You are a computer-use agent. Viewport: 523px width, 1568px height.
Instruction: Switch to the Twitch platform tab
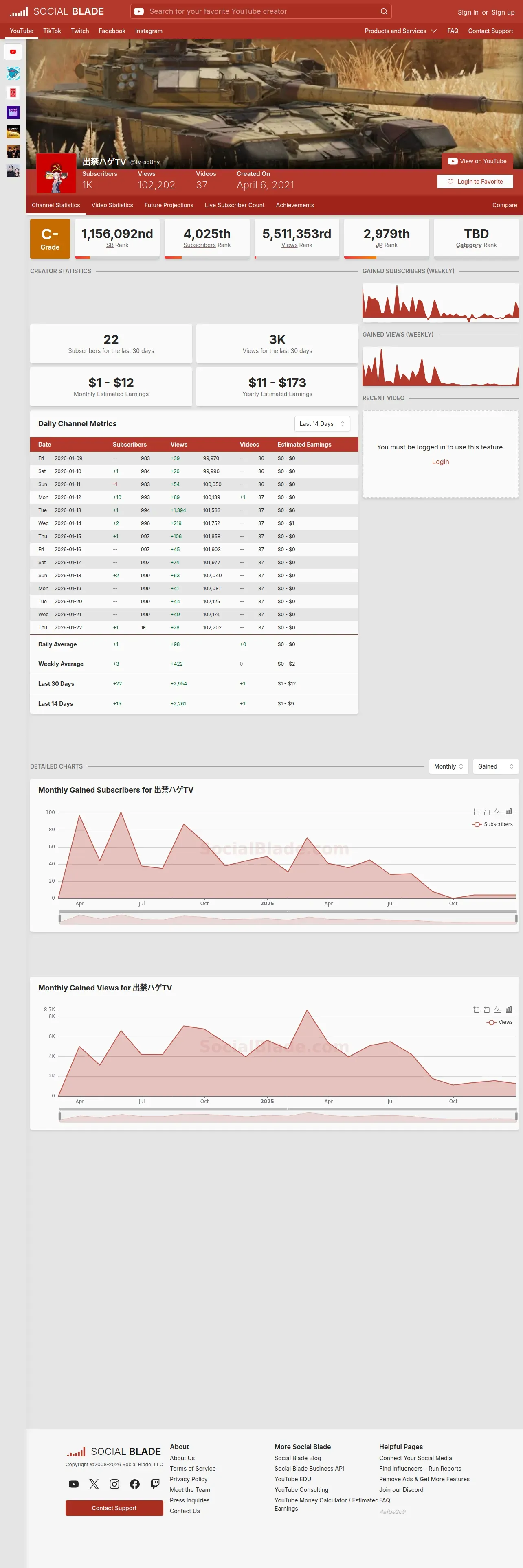[x=80, y=31]
